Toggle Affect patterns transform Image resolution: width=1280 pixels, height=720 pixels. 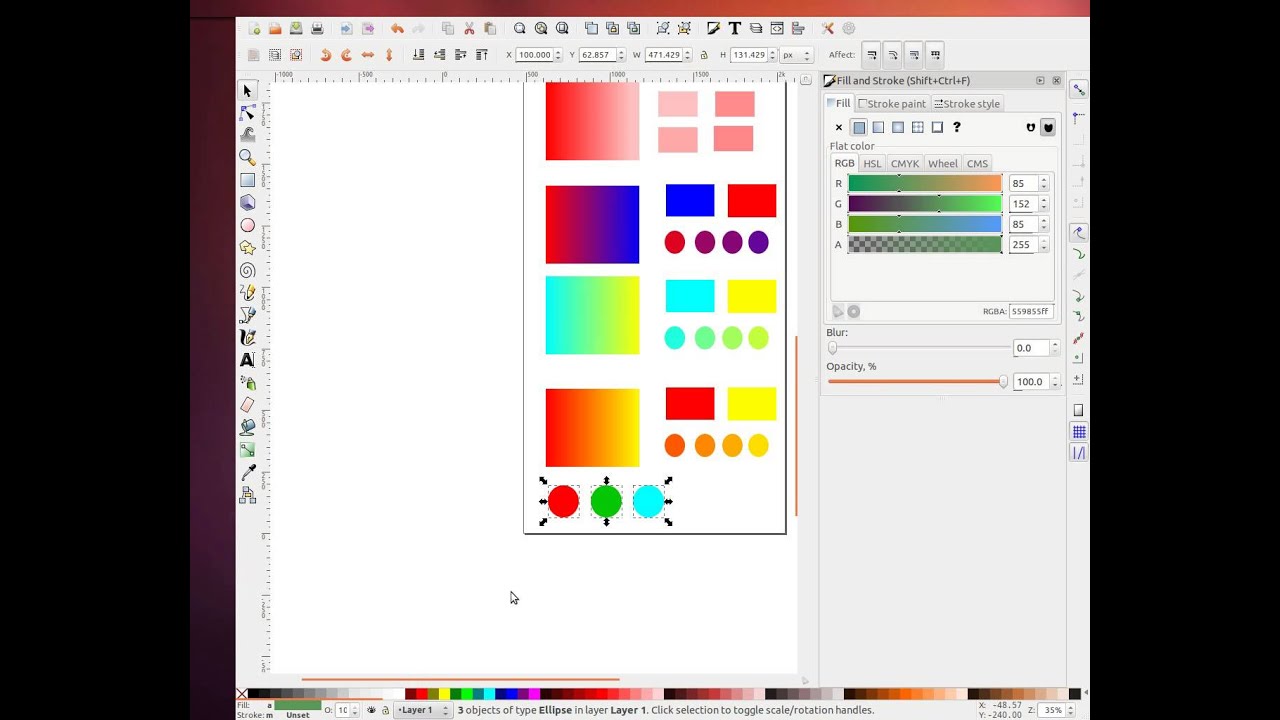(x=935, y=55)
